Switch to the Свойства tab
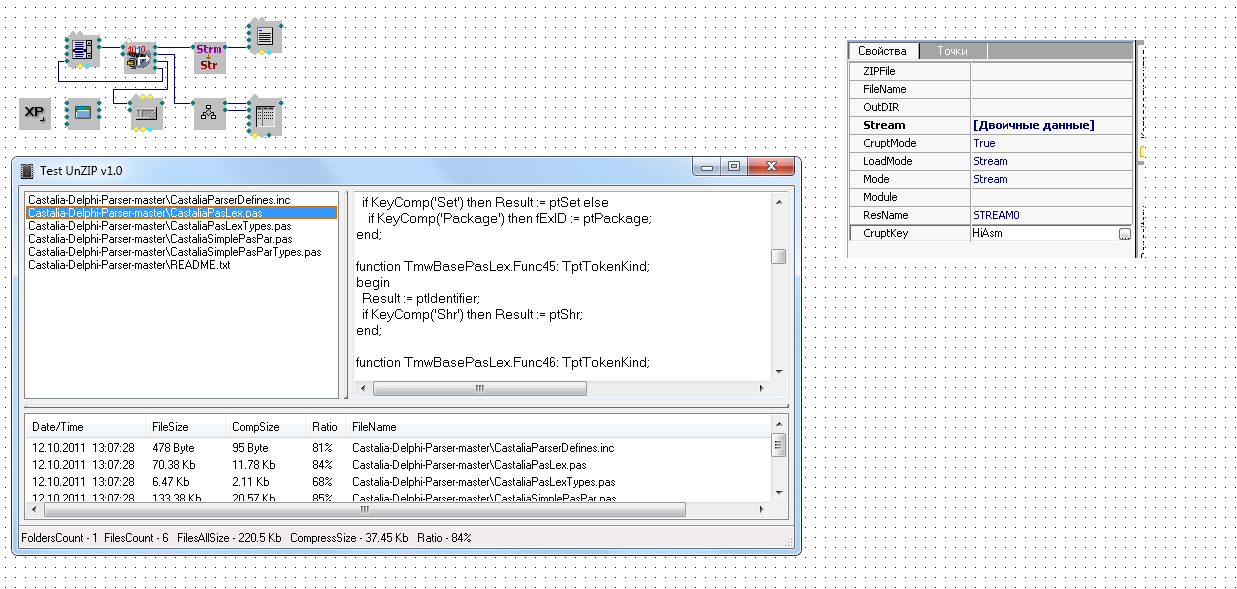1237x589 pixels. [x=882, y=51]
